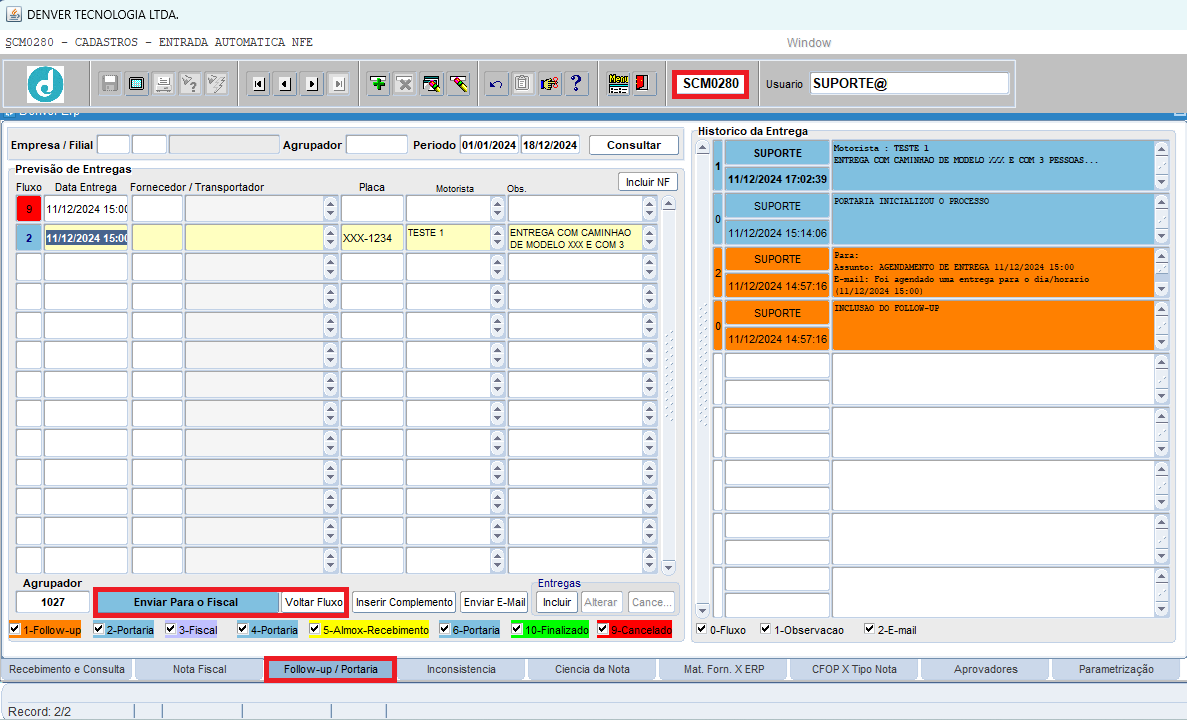This screenshot has height=720, width=1187.
Task: Click the Execute Query lightning icon
Action: [217, 83]
